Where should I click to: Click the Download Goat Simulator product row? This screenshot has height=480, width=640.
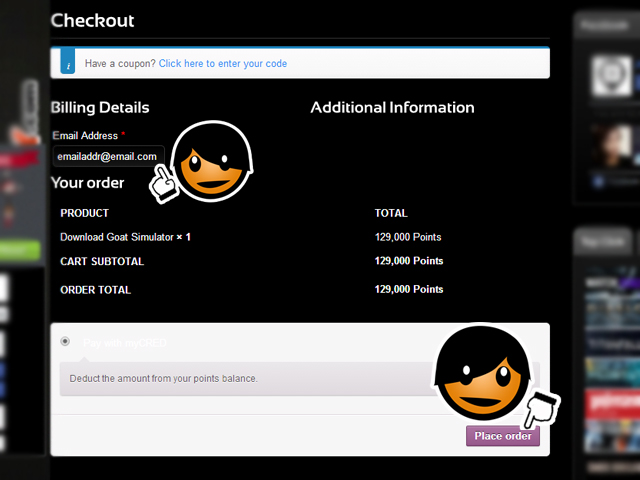(125, 237)
